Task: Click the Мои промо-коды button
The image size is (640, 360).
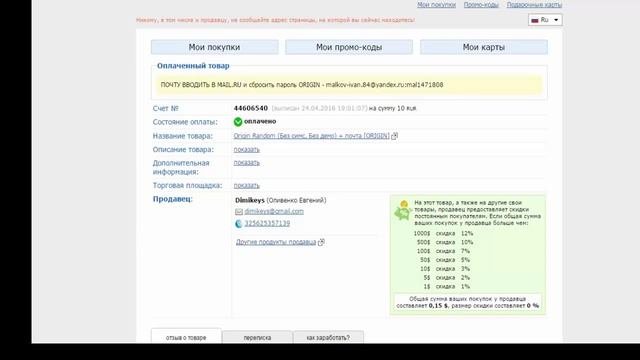Action: [349, 47]
